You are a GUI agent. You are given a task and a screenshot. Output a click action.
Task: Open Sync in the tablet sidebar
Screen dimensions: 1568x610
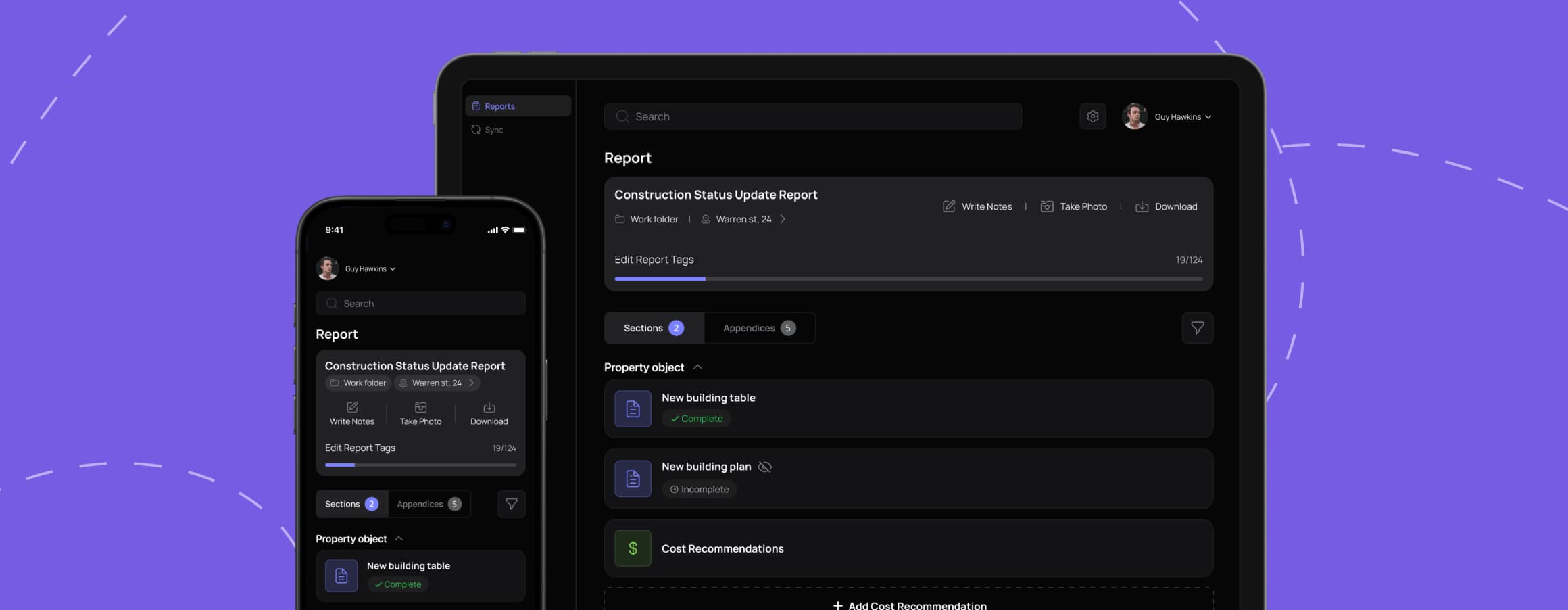point(493,130)
